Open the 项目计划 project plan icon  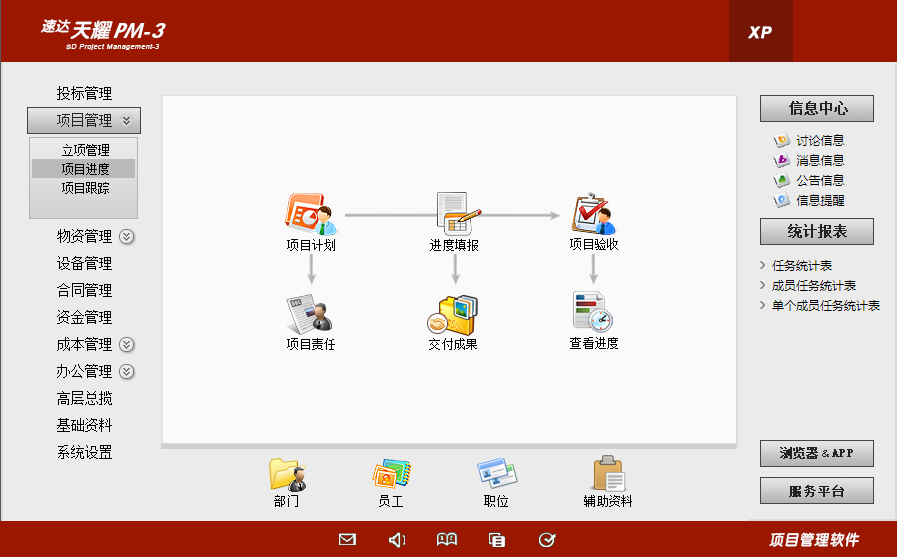(310, 213)
